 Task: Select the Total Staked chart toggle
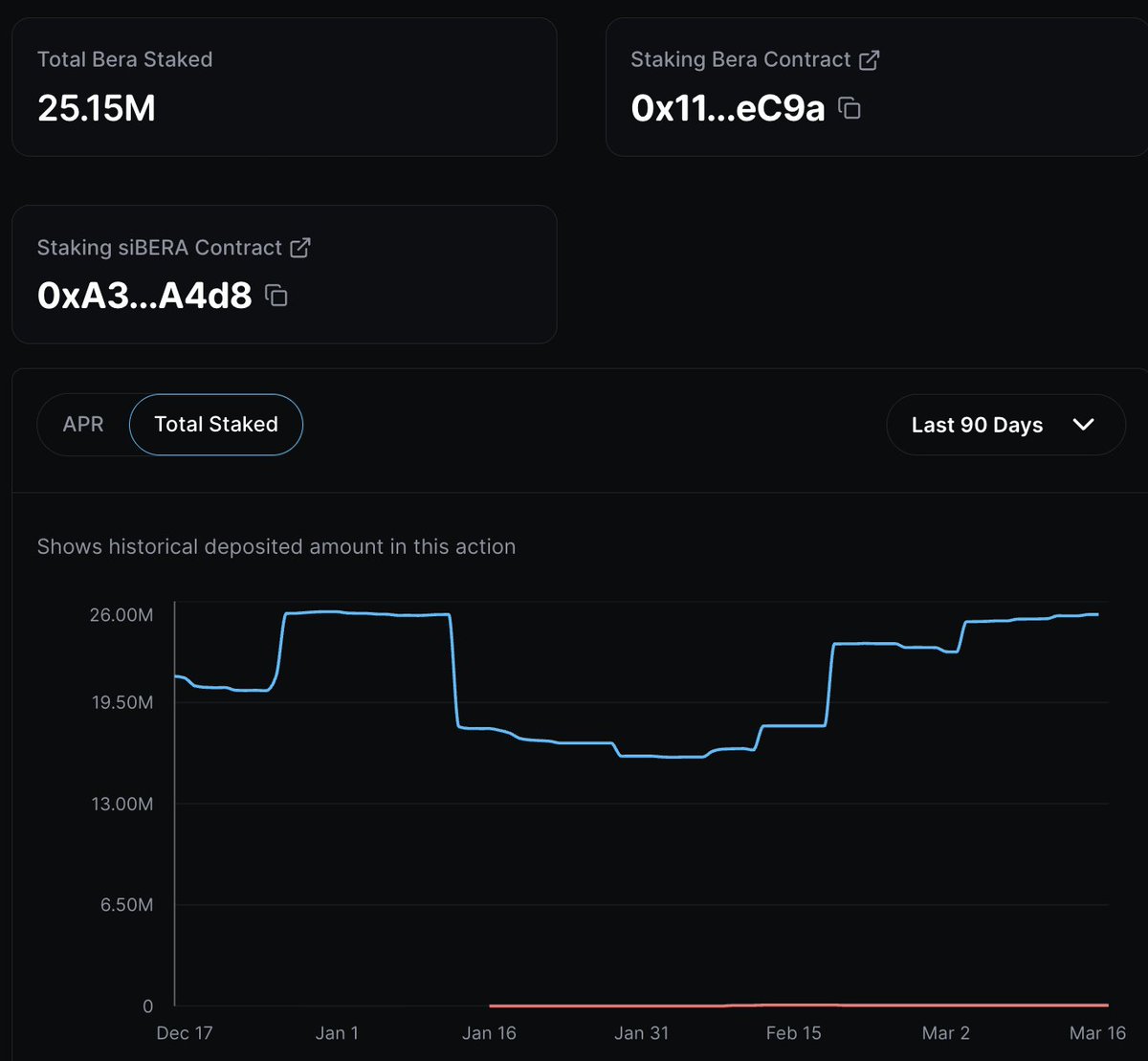pos(216,424)
